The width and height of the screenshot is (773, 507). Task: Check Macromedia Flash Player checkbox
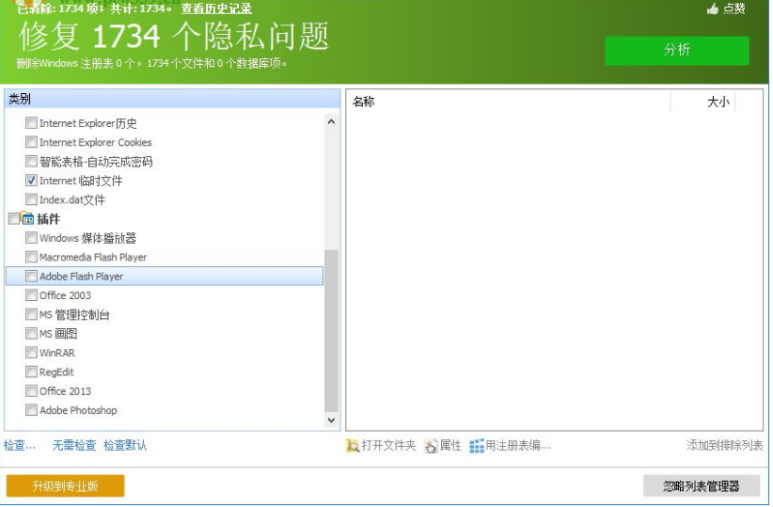(31, 257)
